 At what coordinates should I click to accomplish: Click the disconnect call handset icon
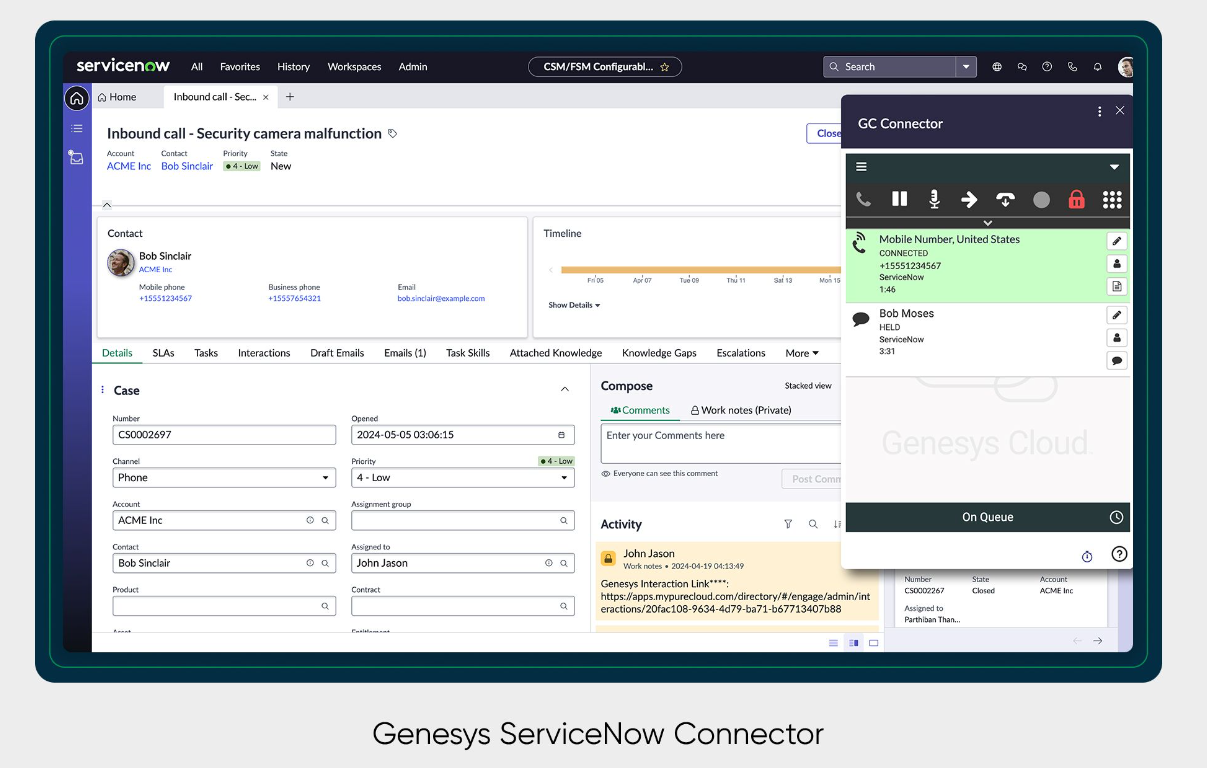(x=1005, y=199)
